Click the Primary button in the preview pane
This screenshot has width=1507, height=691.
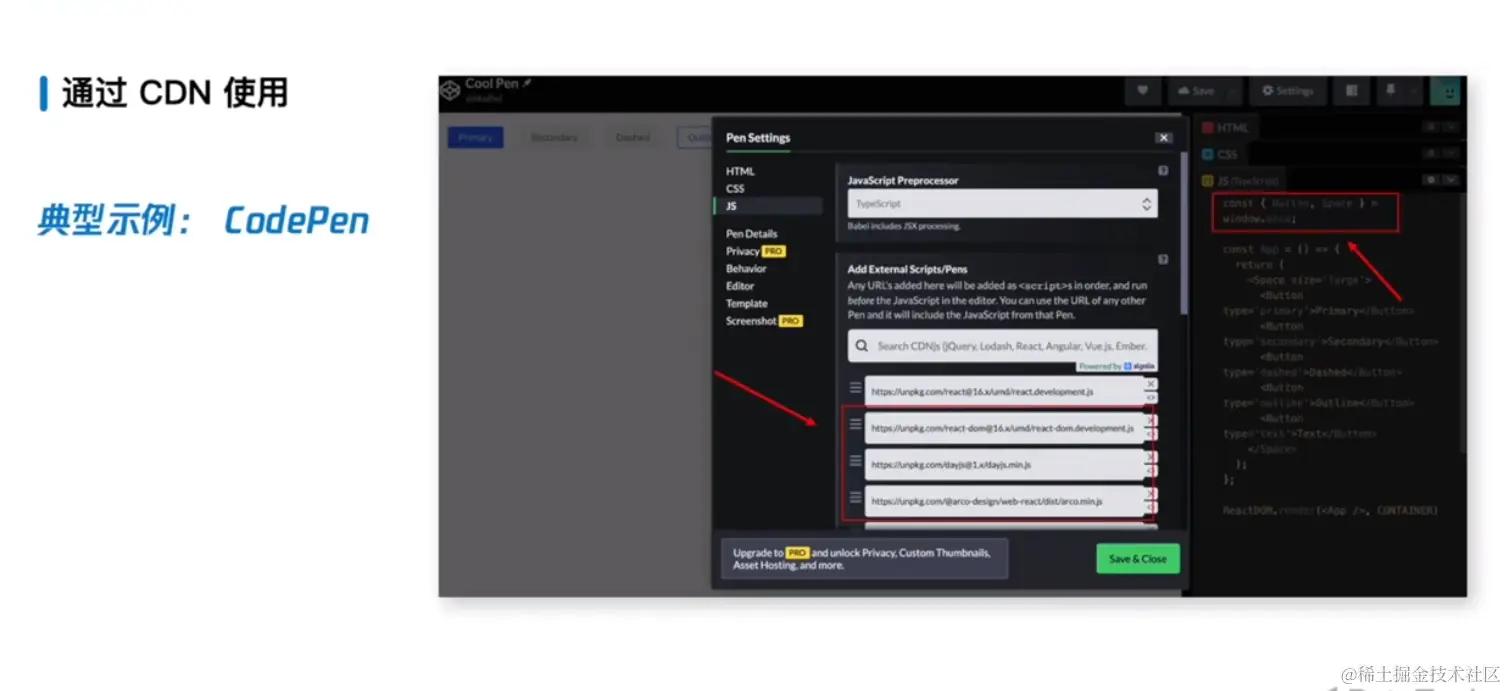coord(476,138)
